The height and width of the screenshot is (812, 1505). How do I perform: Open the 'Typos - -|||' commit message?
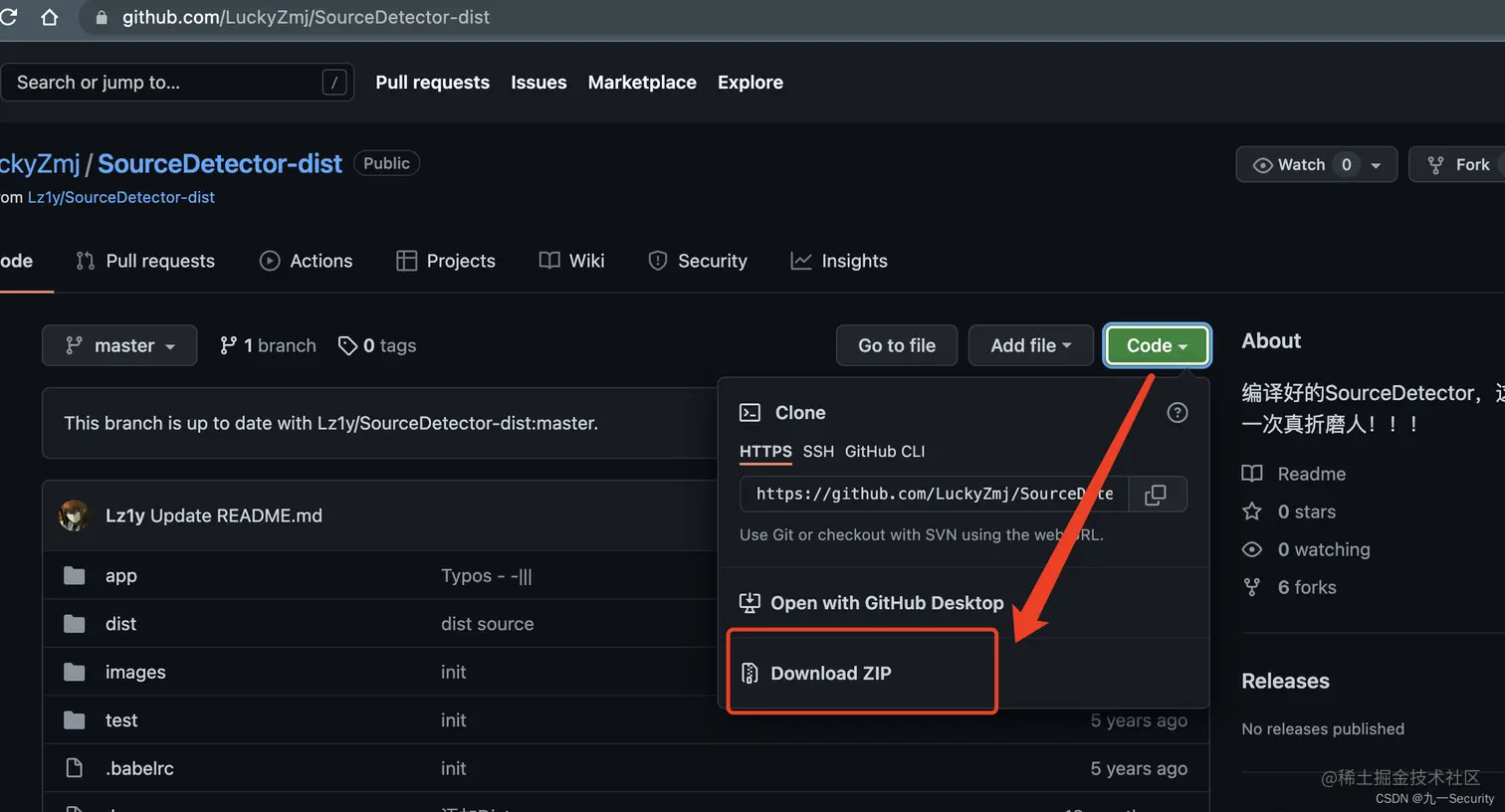[x=487, y=576]
